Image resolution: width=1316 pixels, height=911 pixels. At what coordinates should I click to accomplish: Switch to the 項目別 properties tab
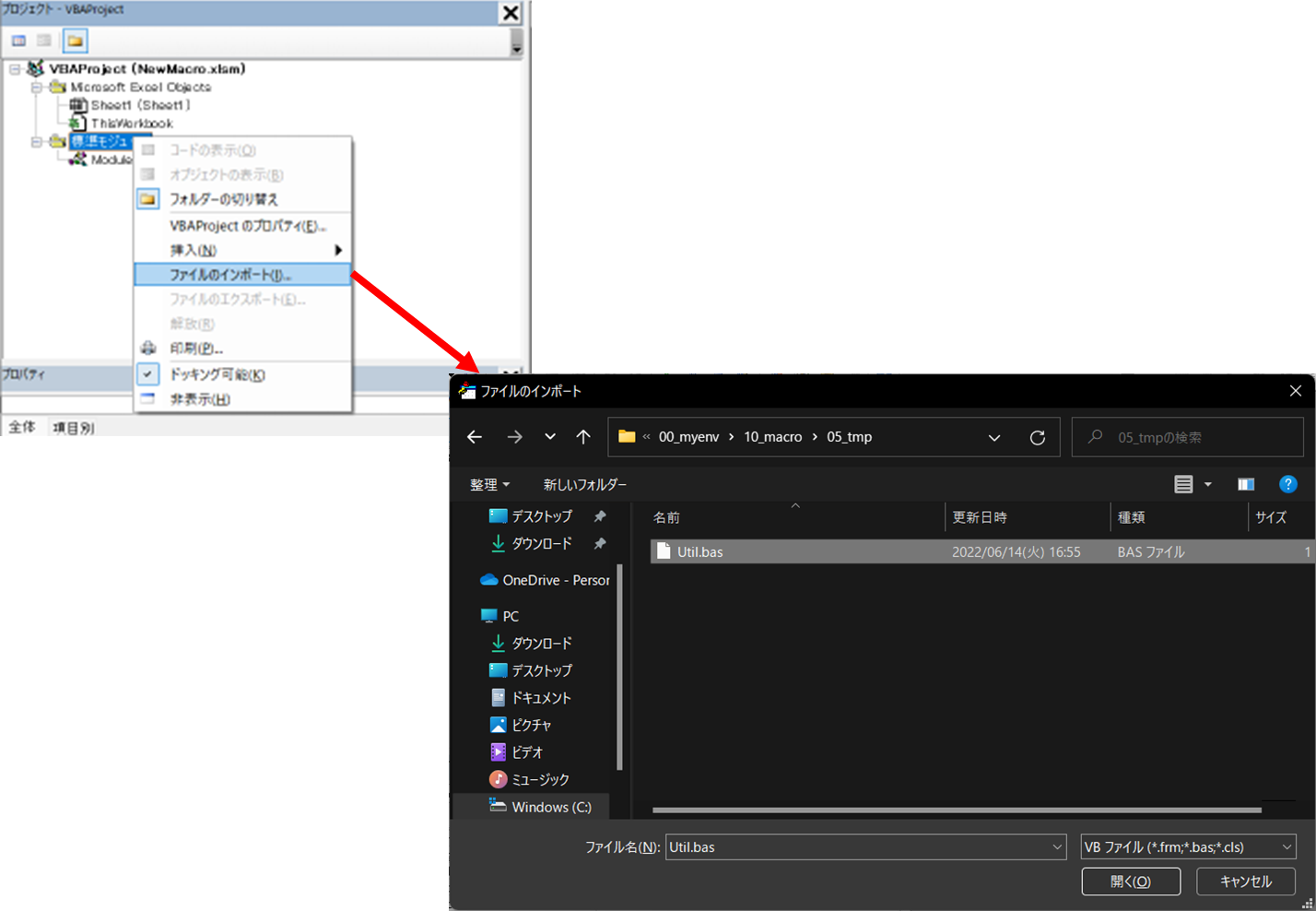tap(74, 428)
